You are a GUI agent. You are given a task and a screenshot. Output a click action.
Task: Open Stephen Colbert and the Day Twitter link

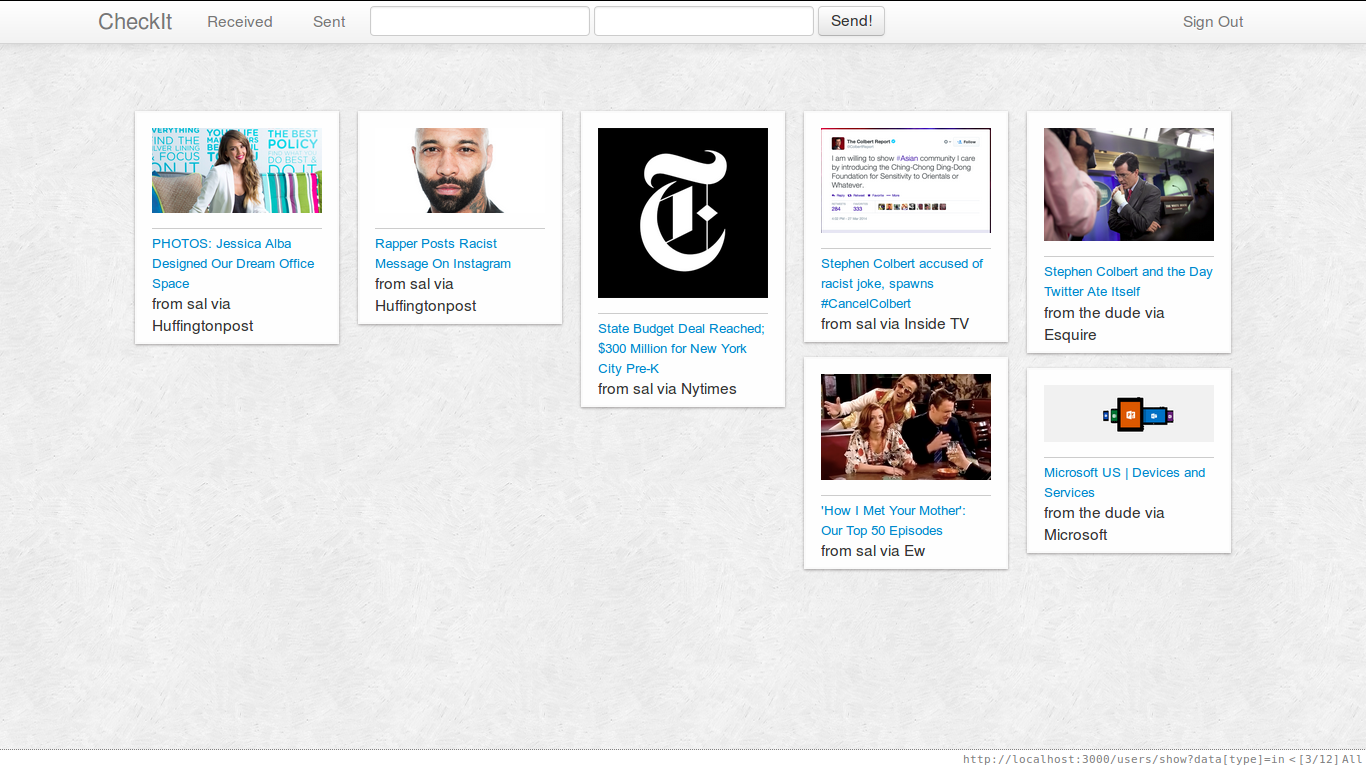click(1128, 282)
